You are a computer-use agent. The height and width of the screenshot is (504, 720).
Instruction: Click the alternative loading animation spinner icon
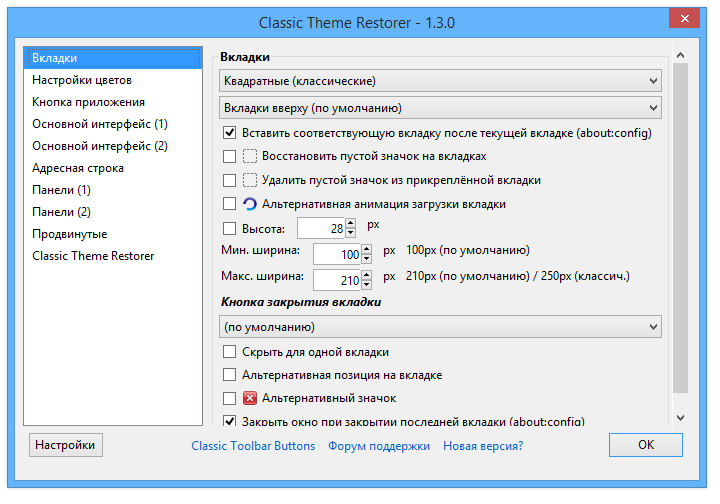click(x=249, y=204)
